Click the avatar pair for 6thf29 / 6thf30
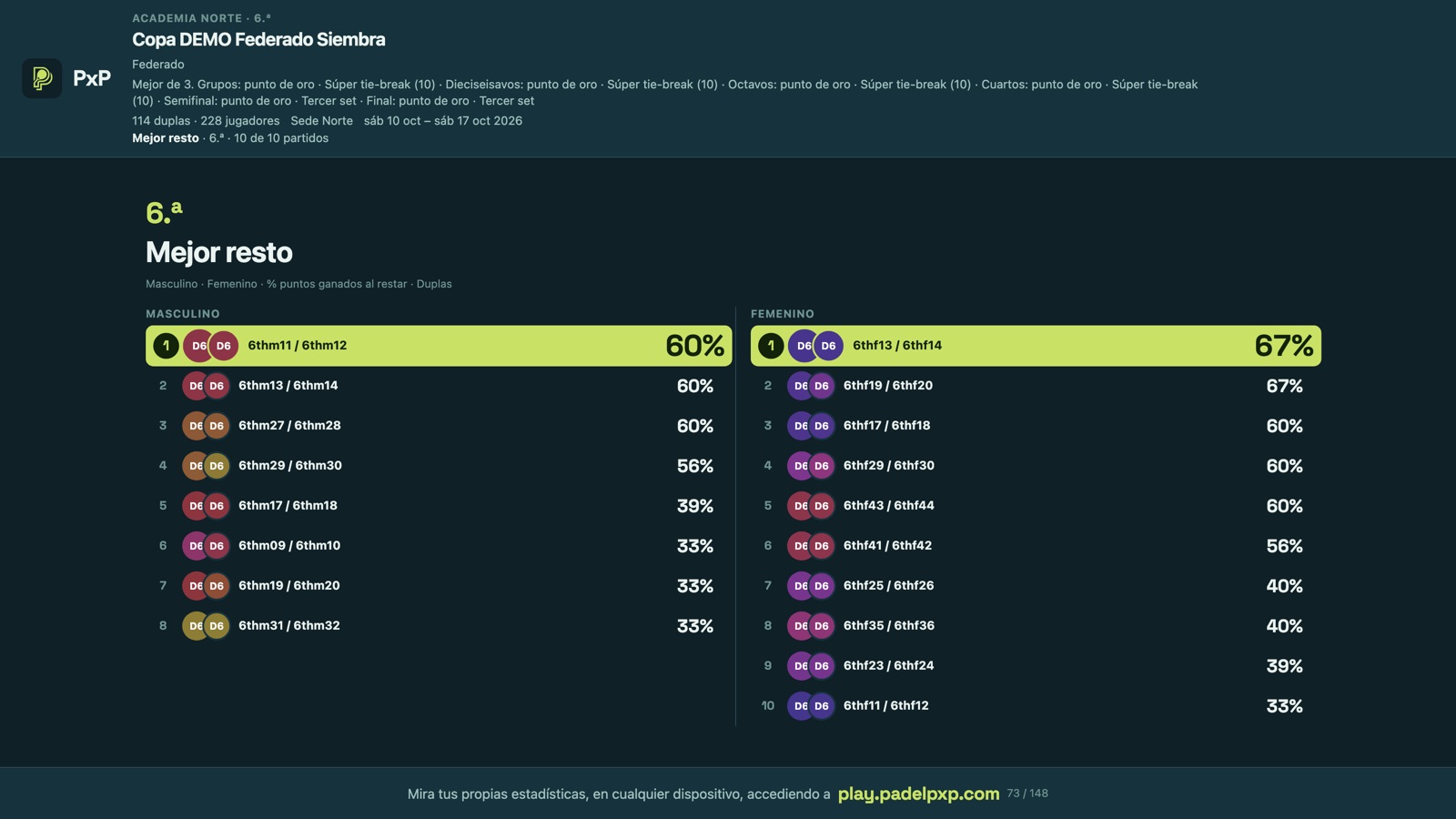1456x819 pixels. point(811,466)
